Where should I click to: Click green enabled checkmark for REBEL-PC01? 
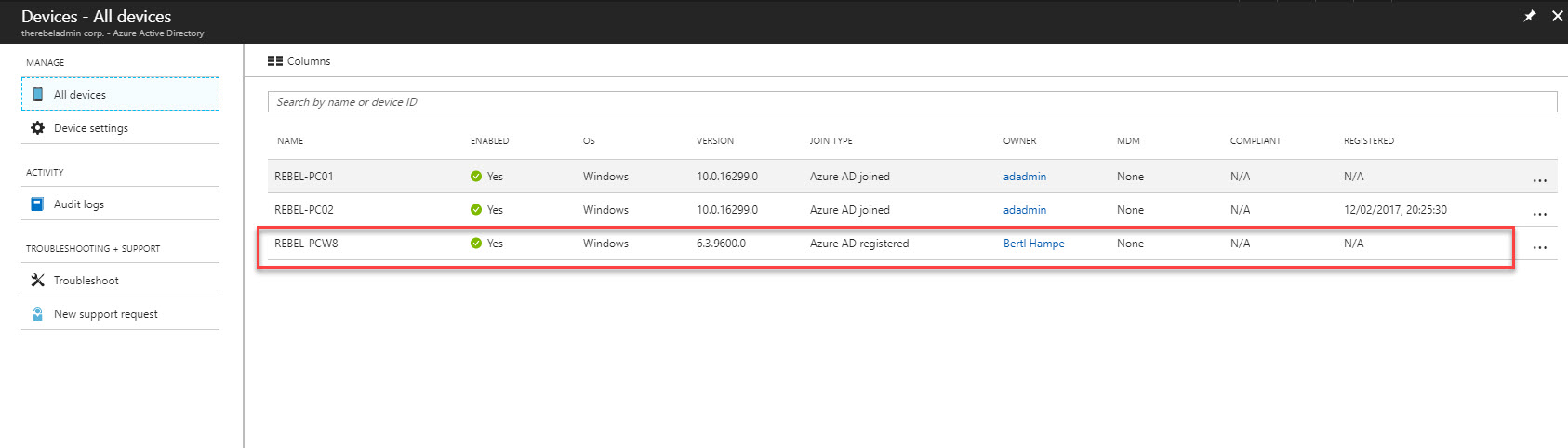tap(476, 176)
